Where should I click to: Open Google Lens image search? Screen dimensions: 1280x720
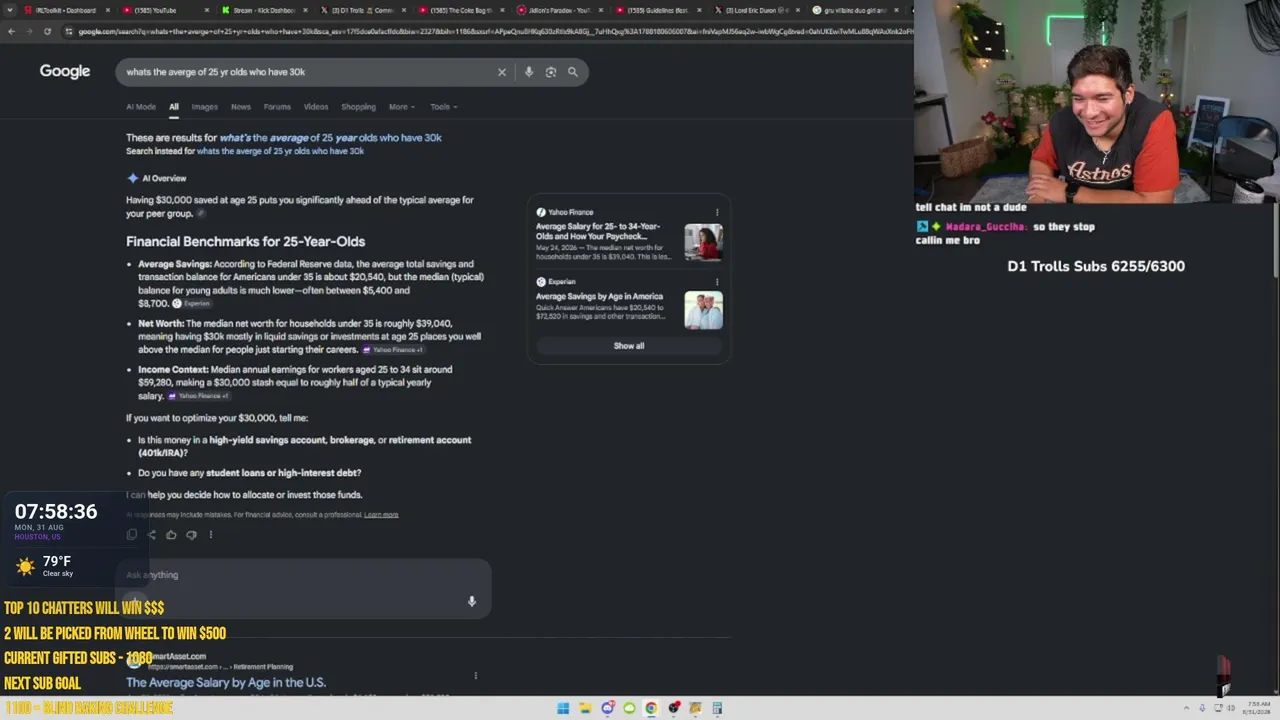551,72
